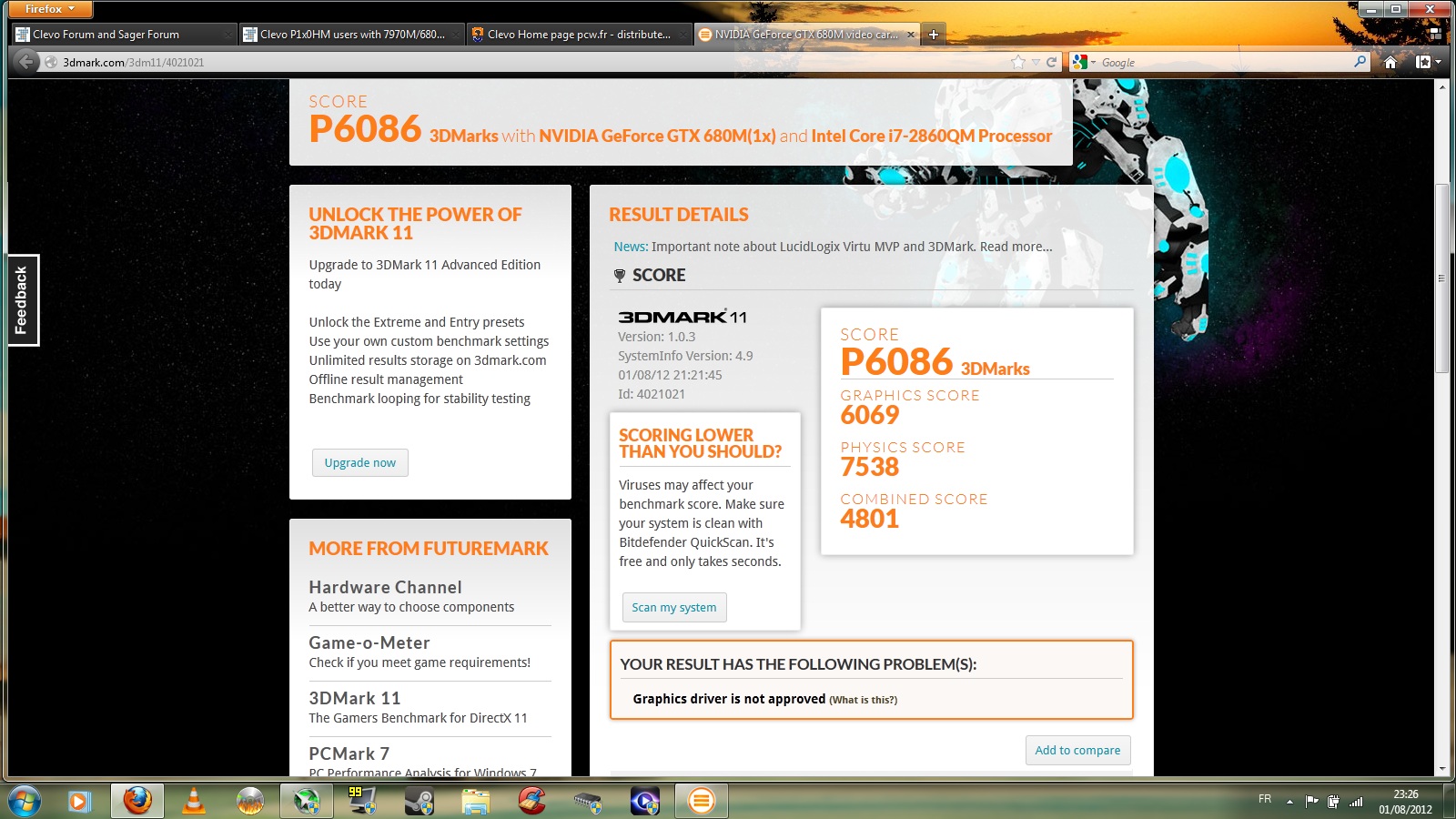Switch the FR input language indicator
Image resolution: width=1456 pixels, height=819 pixels.
(x=1265, y=799)
